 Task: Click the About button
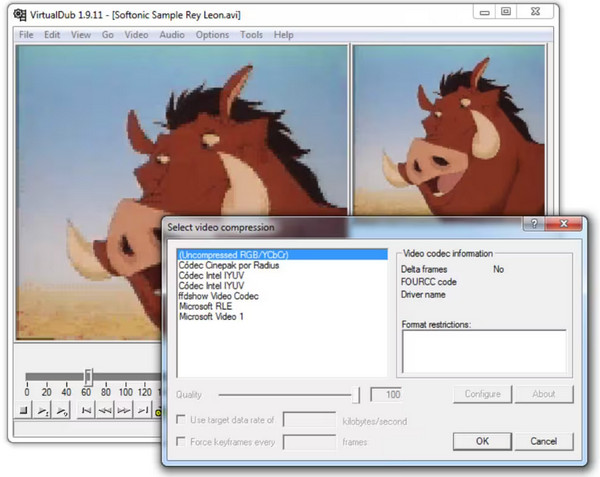[544, 394]
